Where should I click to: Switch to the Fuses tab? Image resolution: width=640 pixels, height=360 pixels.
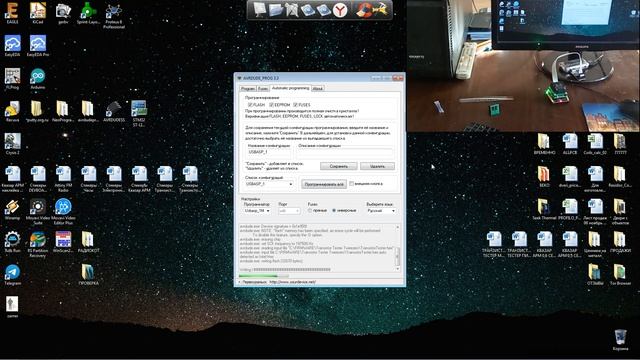pyautogui.click(x=263, y=89)
